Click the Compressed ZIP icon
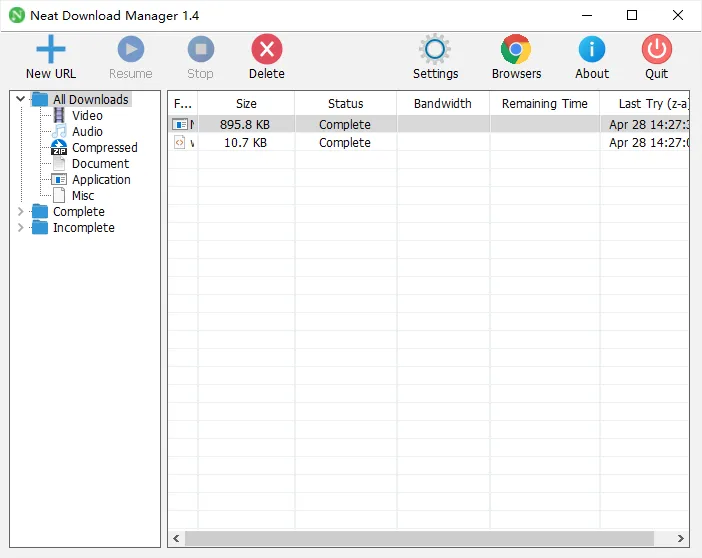This screenshot has height=558, width=702. [59, 147]
